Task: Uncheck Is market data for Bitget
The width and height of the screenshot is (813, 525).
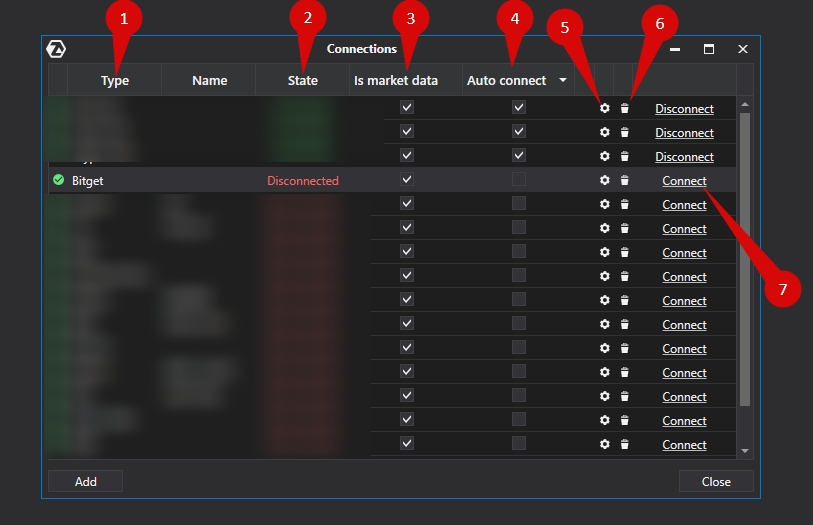Action: pyautogui.click(x=407, y=180)
